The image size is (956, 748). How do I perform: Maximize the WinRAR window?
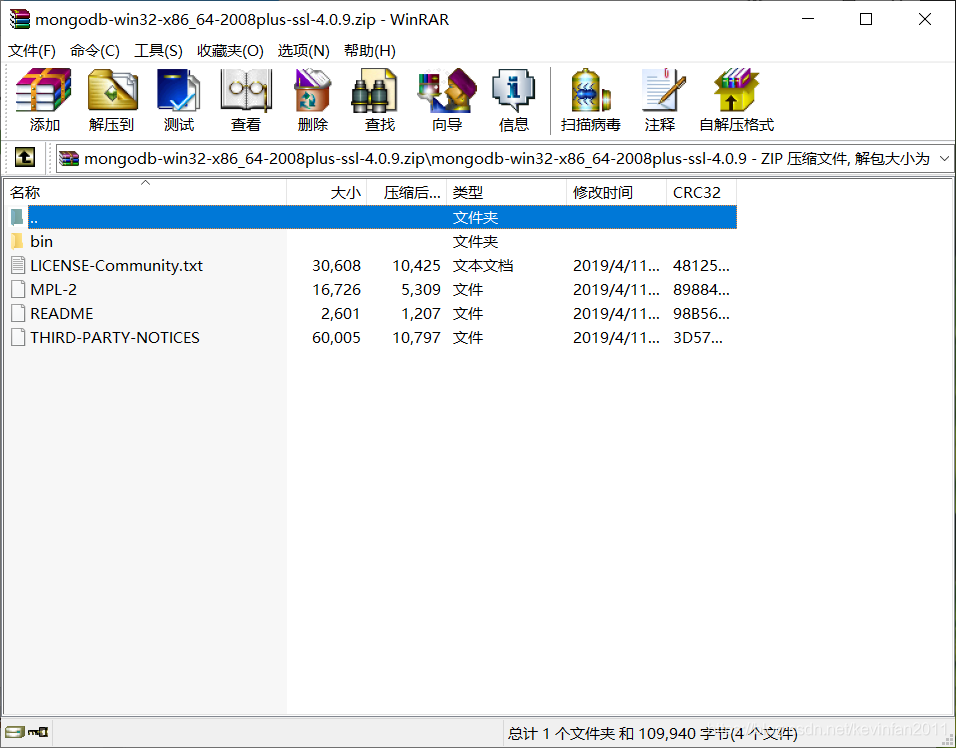866,19
